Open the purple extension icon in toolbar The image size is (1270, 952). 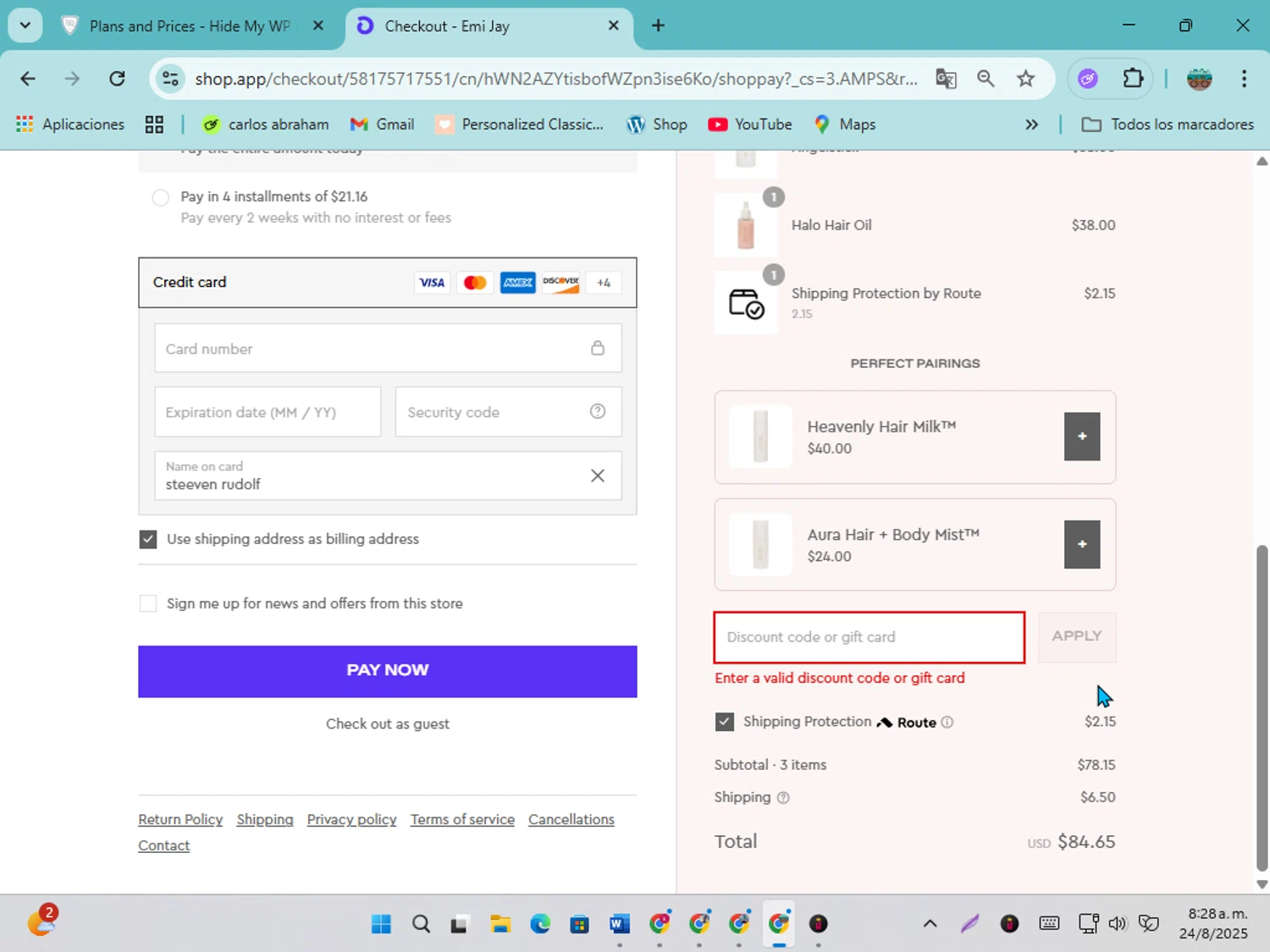[1088, 79]
